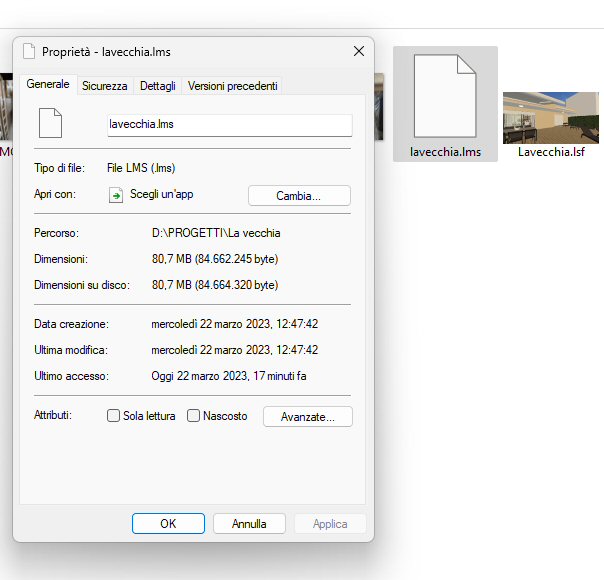Click the Scegli un'app icon

coord(116,195)
